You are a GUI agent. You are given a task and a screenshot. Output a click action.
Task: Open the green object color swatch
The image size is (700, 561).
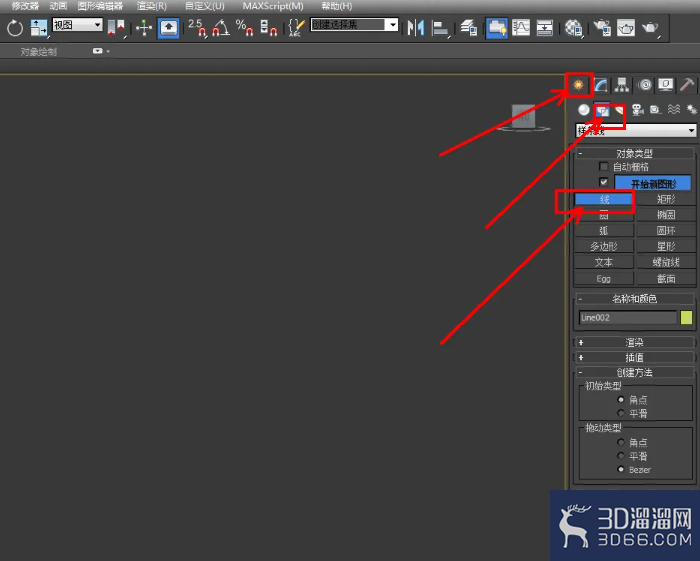click(686, 317)
